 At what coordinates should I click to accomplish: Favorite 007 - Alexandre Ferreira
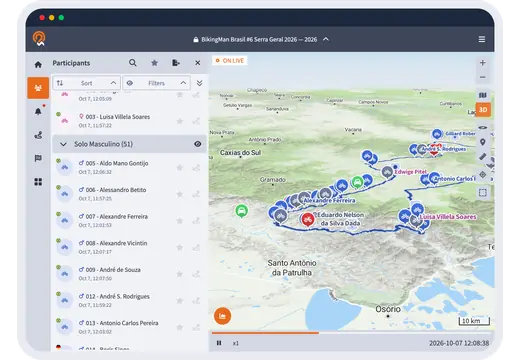click(x=180, y=221)
